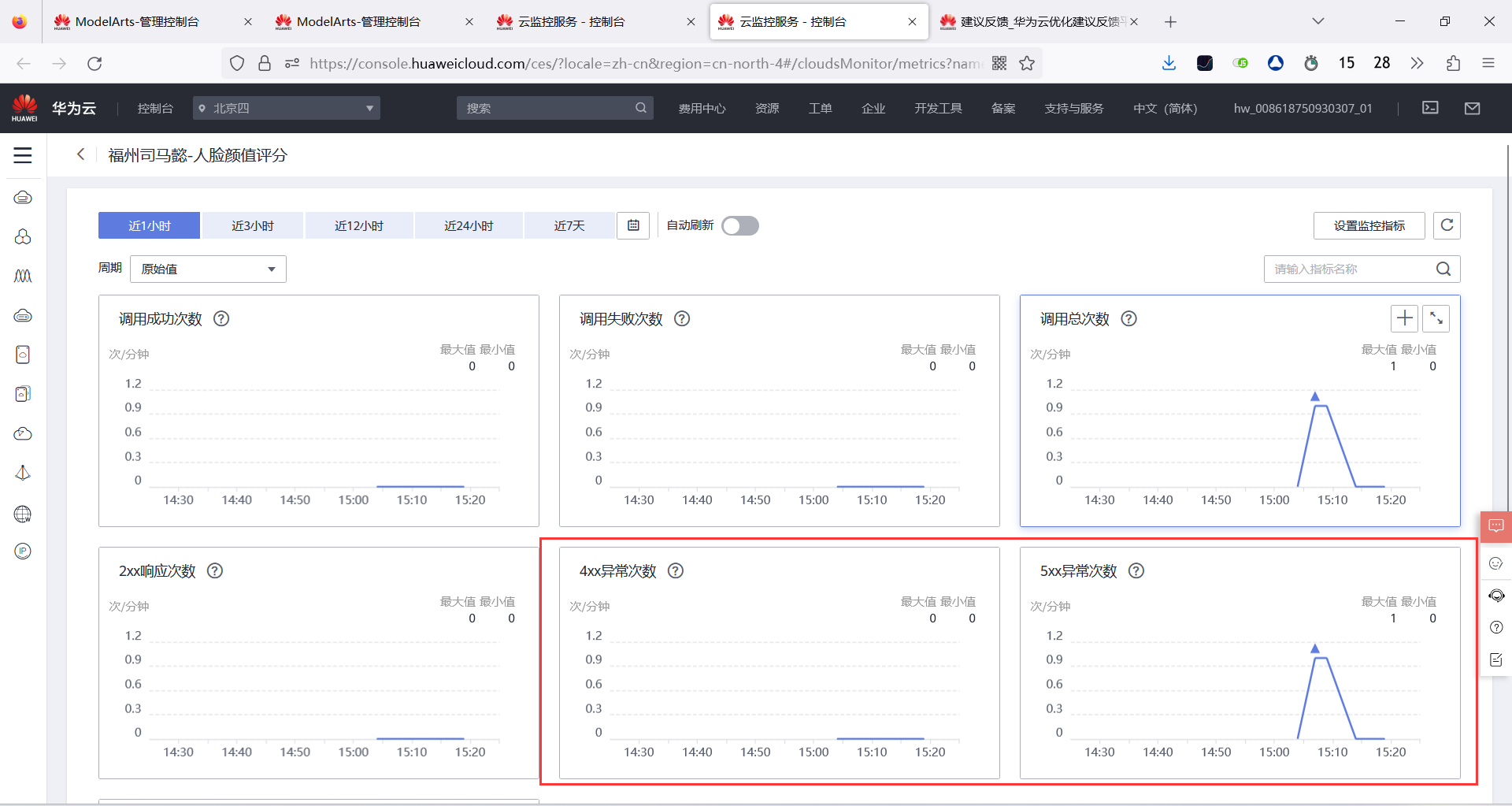
Task: Click the 设置监控指标 button
Action: 1369,225
